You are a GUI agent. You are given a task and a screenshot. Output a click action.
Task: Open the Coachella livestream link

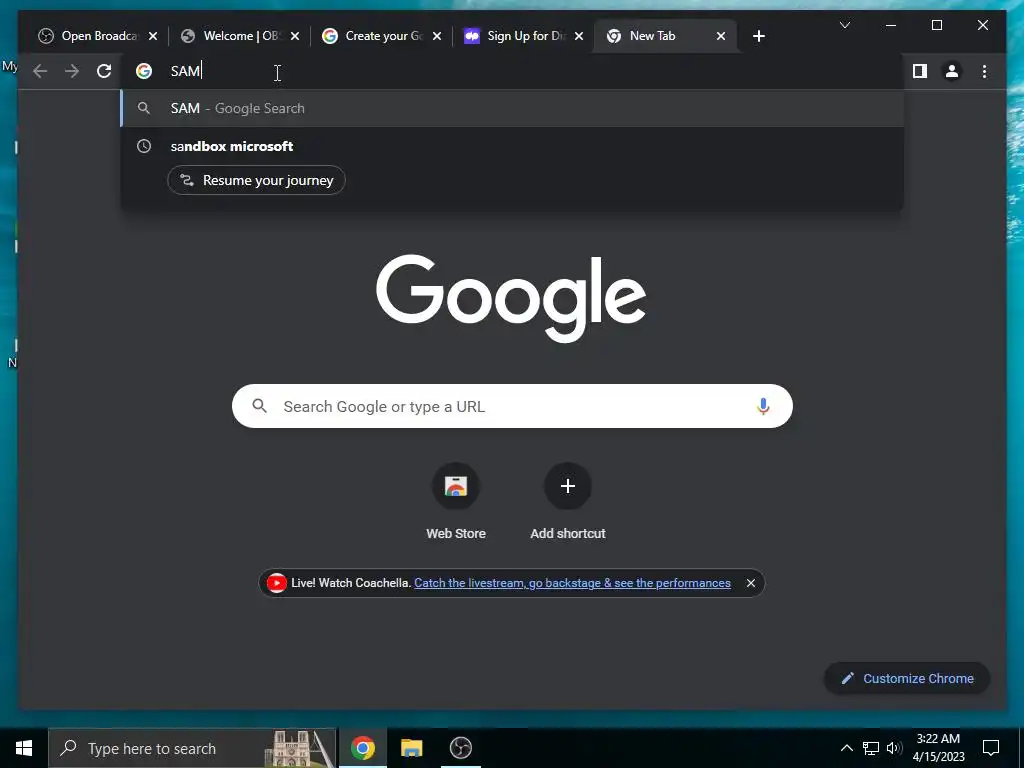tap(572, 583)
